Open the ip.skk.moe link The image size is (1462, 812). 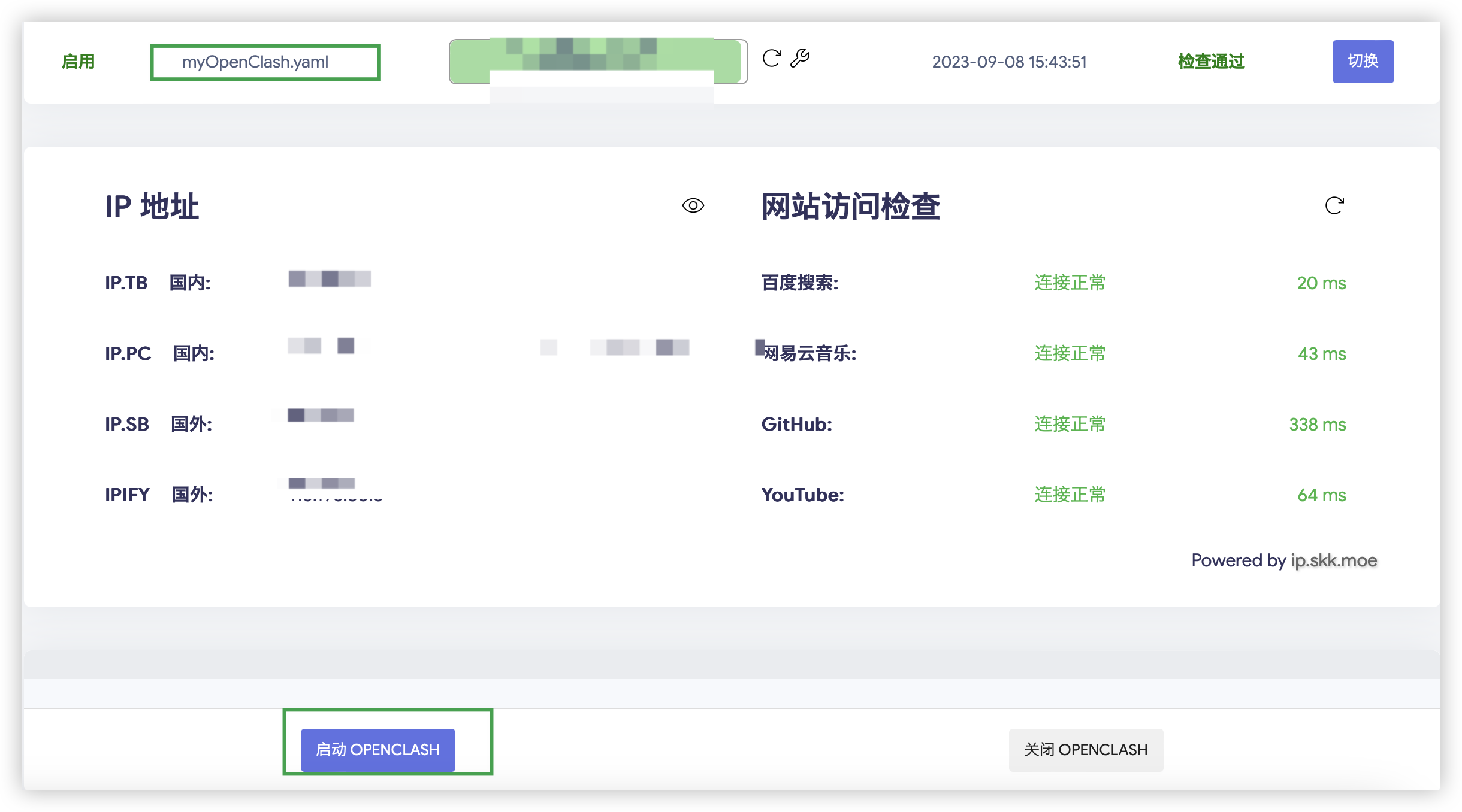click(1333, 560)
